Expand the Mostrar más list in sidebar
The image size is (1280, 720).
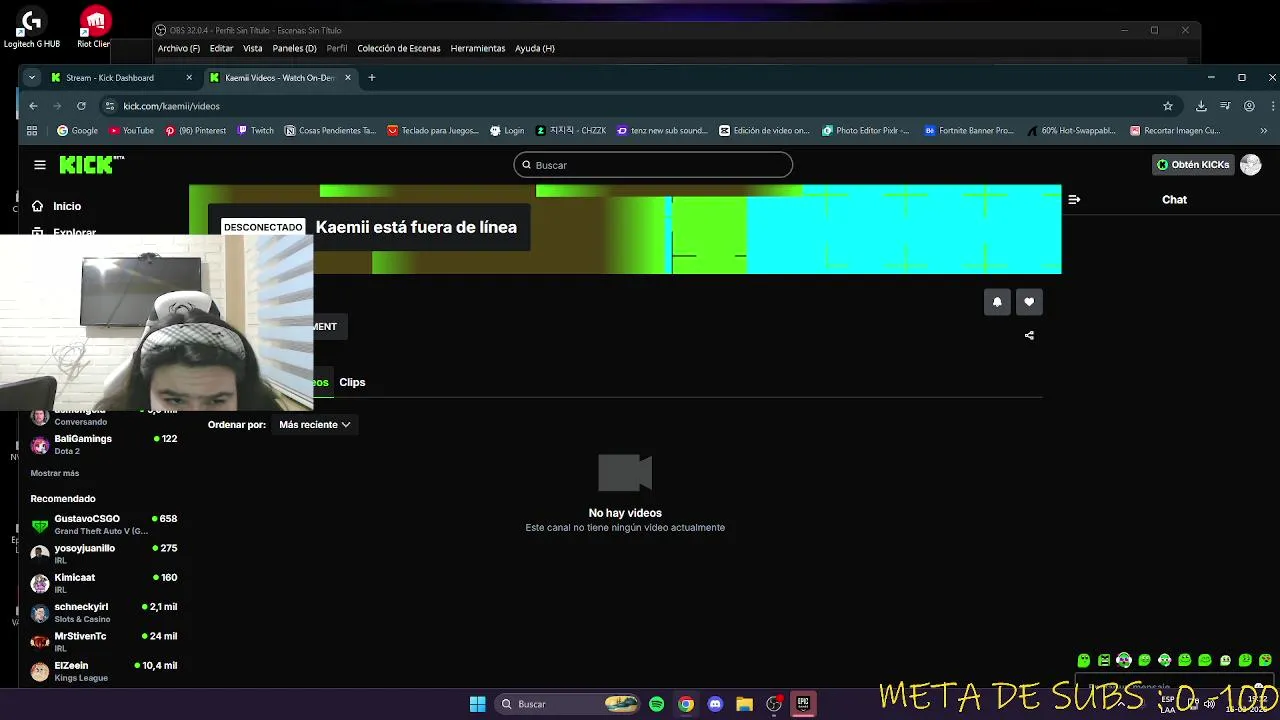coord(55,473)
